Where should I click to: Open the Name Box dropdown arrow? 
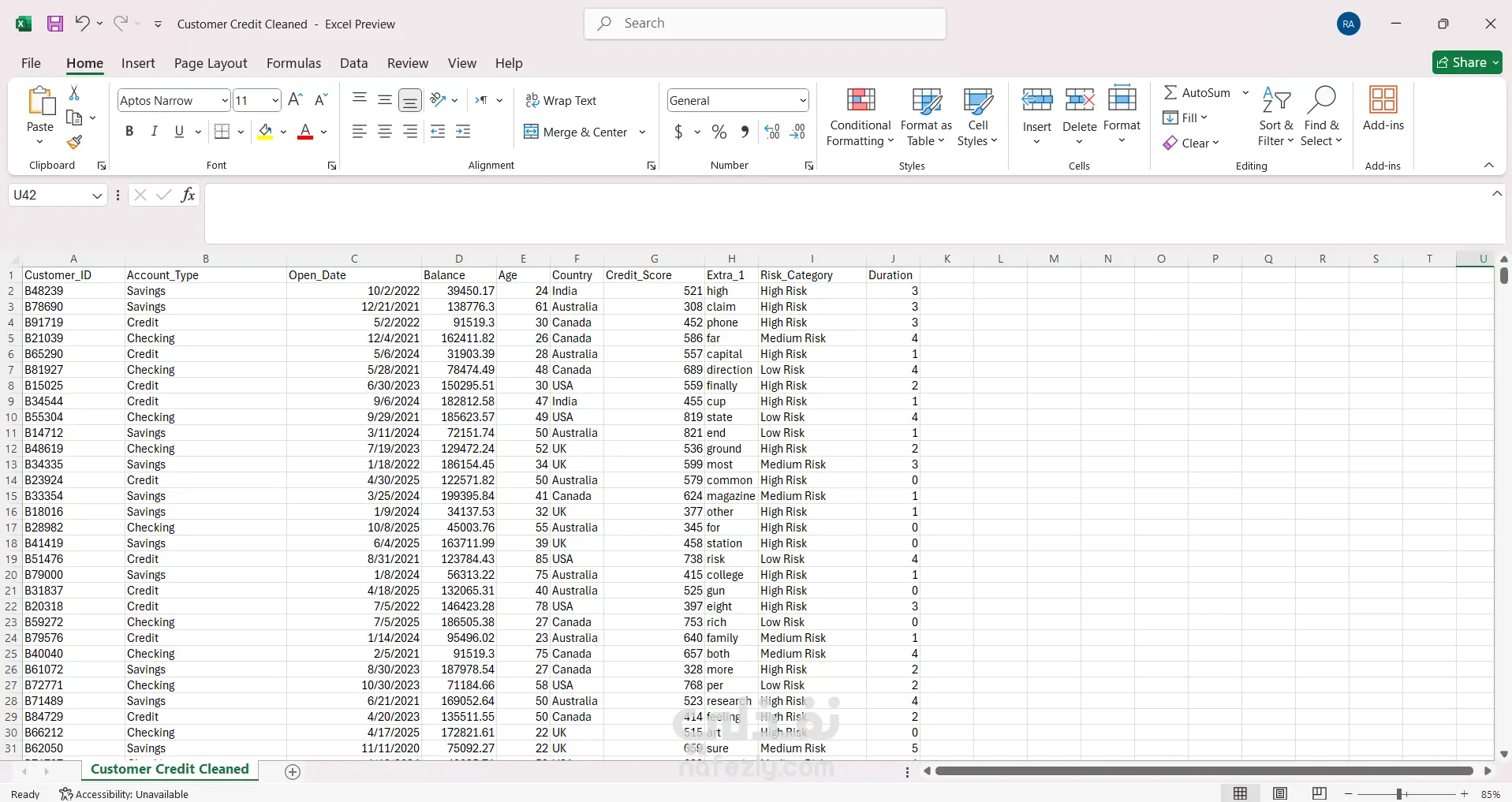point(97,196)
